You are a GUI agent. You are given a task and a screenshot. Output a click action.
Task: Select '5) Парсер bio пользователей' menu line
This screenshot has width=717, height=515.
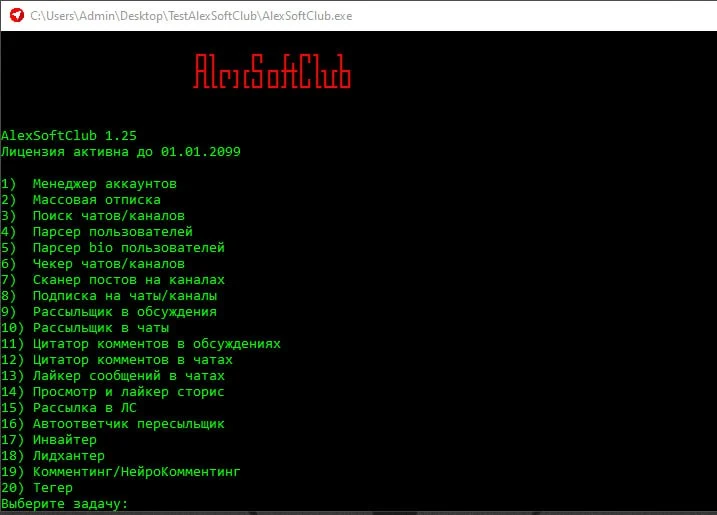point(113,248)
